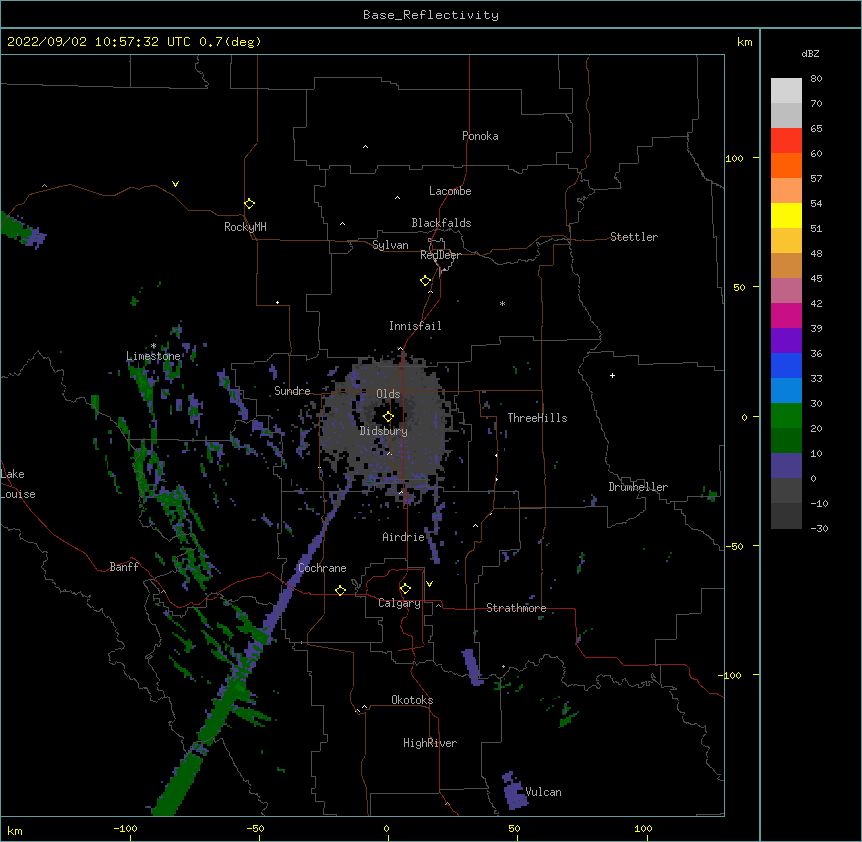Click the 39 dBZ purple legend swatch
The image size is (862, 842).
[786, 340]
